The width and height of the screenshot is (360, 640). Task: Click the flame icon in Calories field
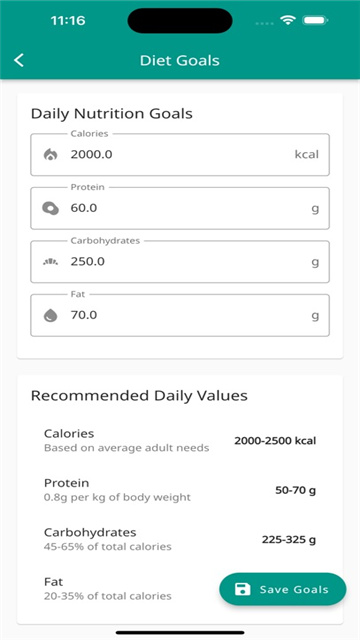point(50,155)
